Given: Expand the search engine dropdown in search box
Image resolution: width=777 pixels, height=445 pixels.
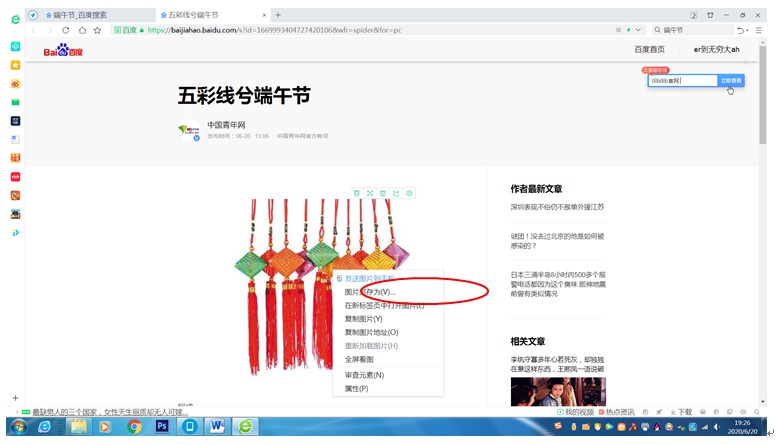Looking at the screenshot, I should tap(656, 30).
